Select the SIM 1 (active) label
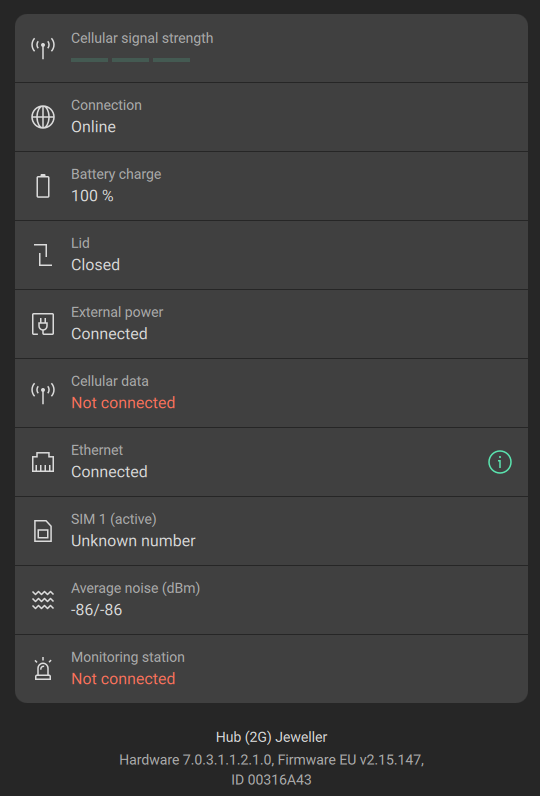Viewport: 540px width, 796px height. click(114, 519)
